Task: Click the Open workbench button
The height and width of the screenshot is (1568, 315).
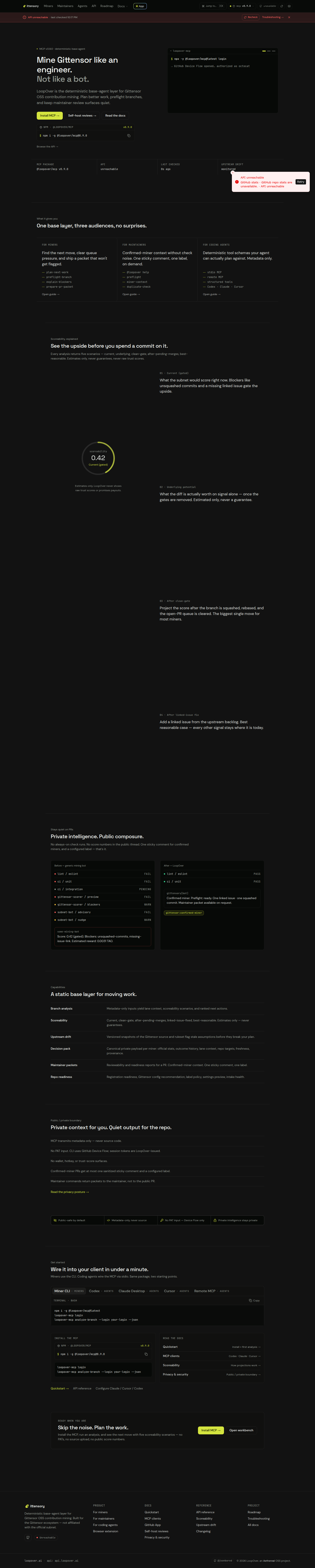Action: coord(241,1430)
